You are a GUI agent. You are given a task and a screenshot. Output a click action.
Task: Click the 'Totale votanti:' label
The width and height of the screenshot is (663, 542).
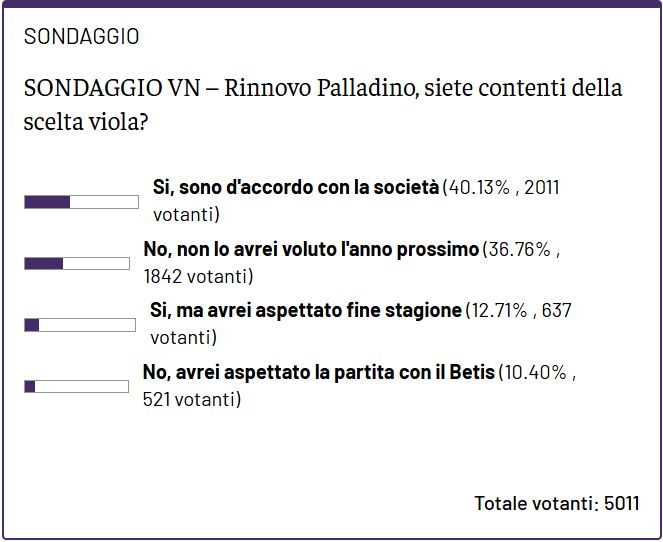(536, 502)
